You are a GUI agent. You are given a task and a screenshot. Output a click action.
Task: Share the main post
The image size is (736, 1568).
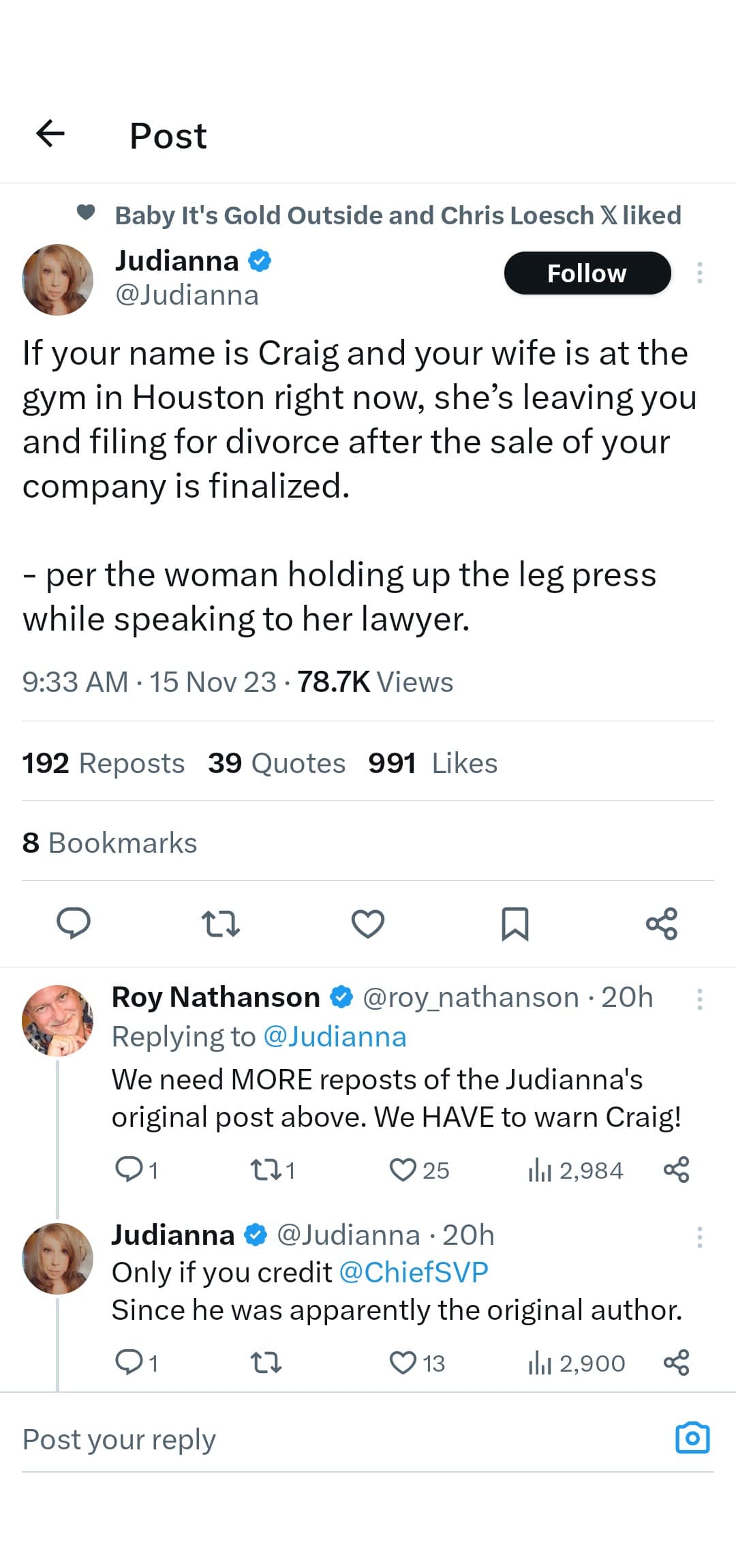[x=661, y=924]
